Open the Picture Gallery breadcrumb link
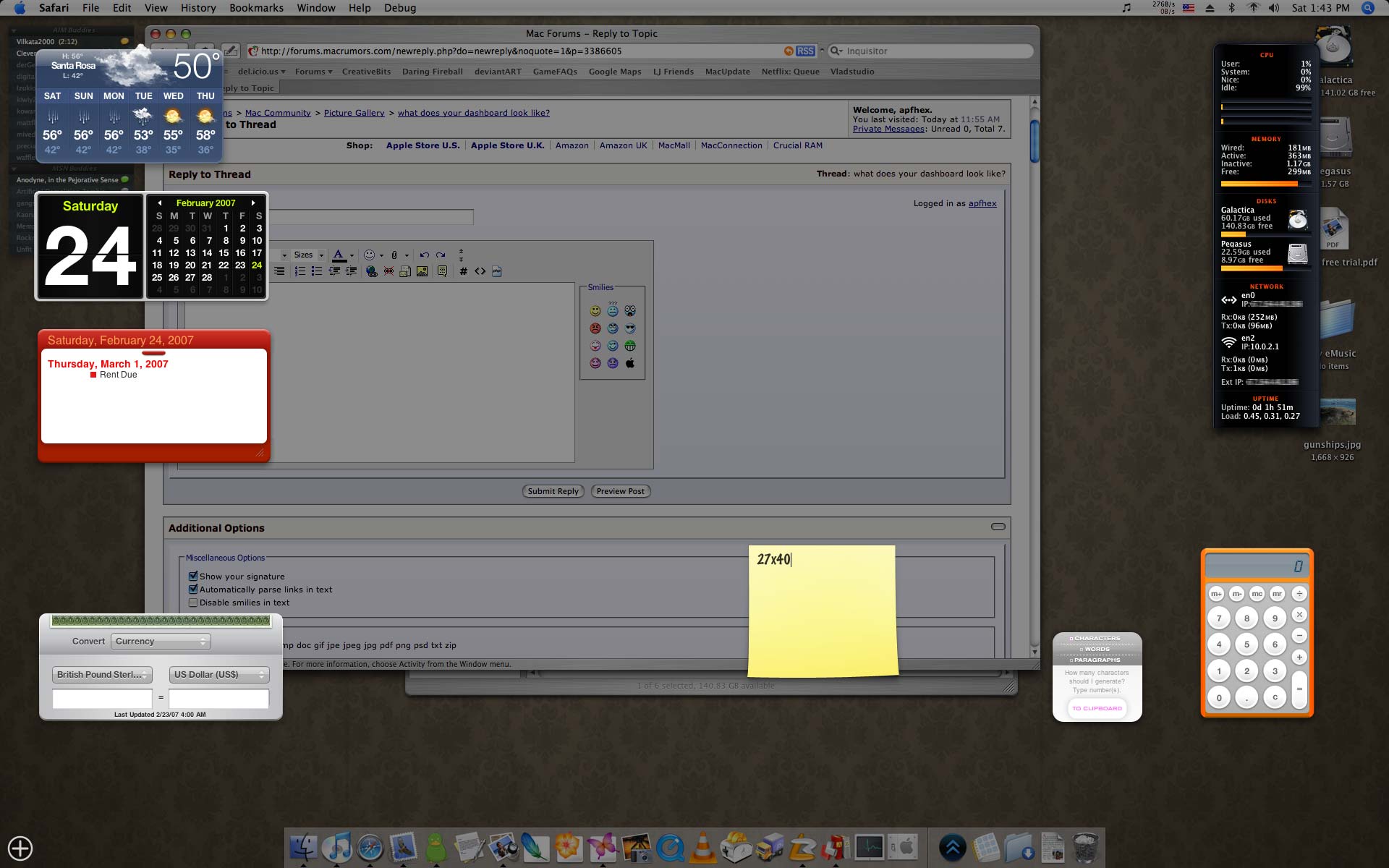Image resolution: width=1389 pixels, height=868 pixels. pos(354,113)
